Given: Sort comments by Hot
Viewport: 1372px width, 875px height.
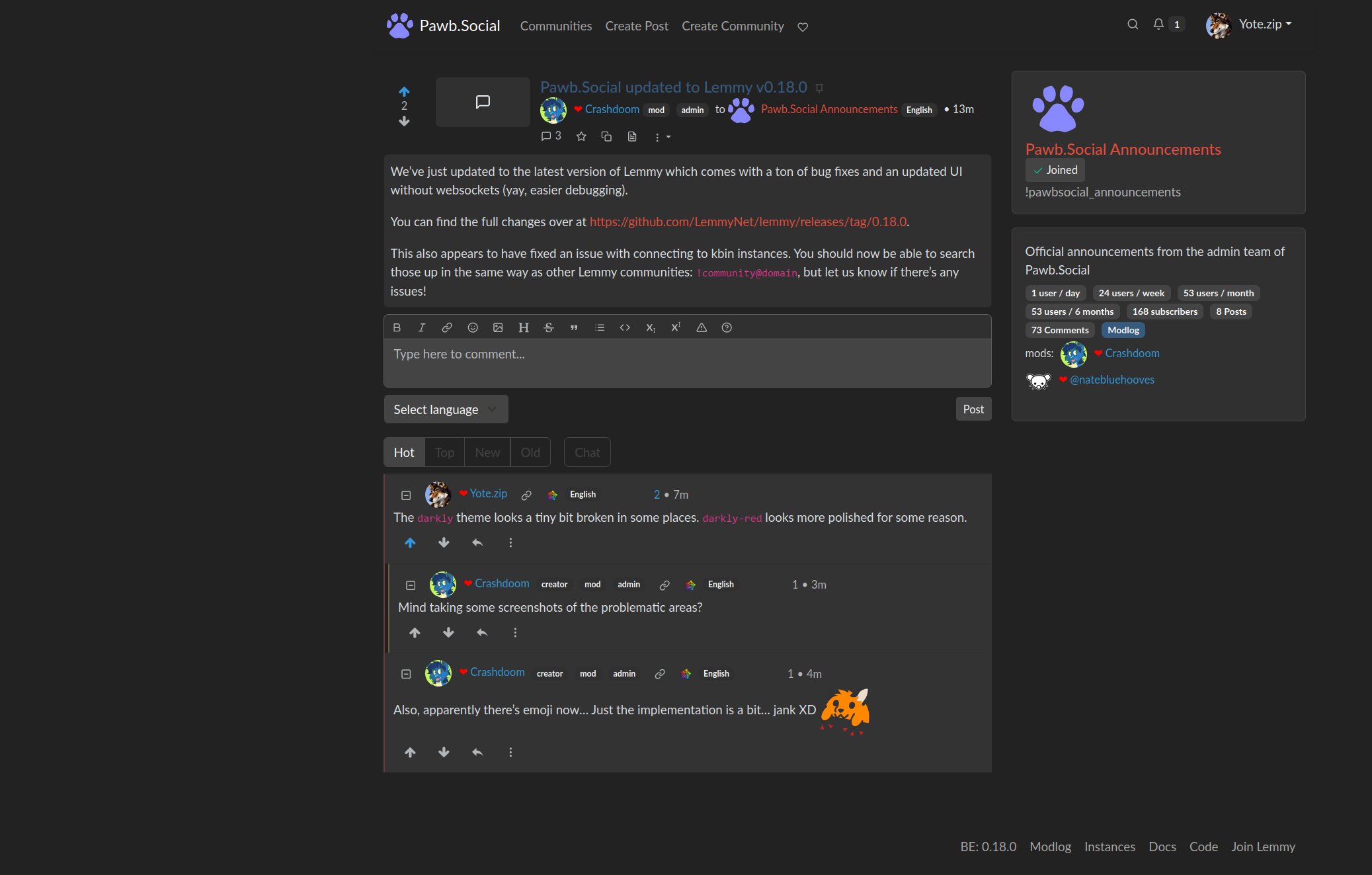Looking at the screenshot, I should point(404,452).
